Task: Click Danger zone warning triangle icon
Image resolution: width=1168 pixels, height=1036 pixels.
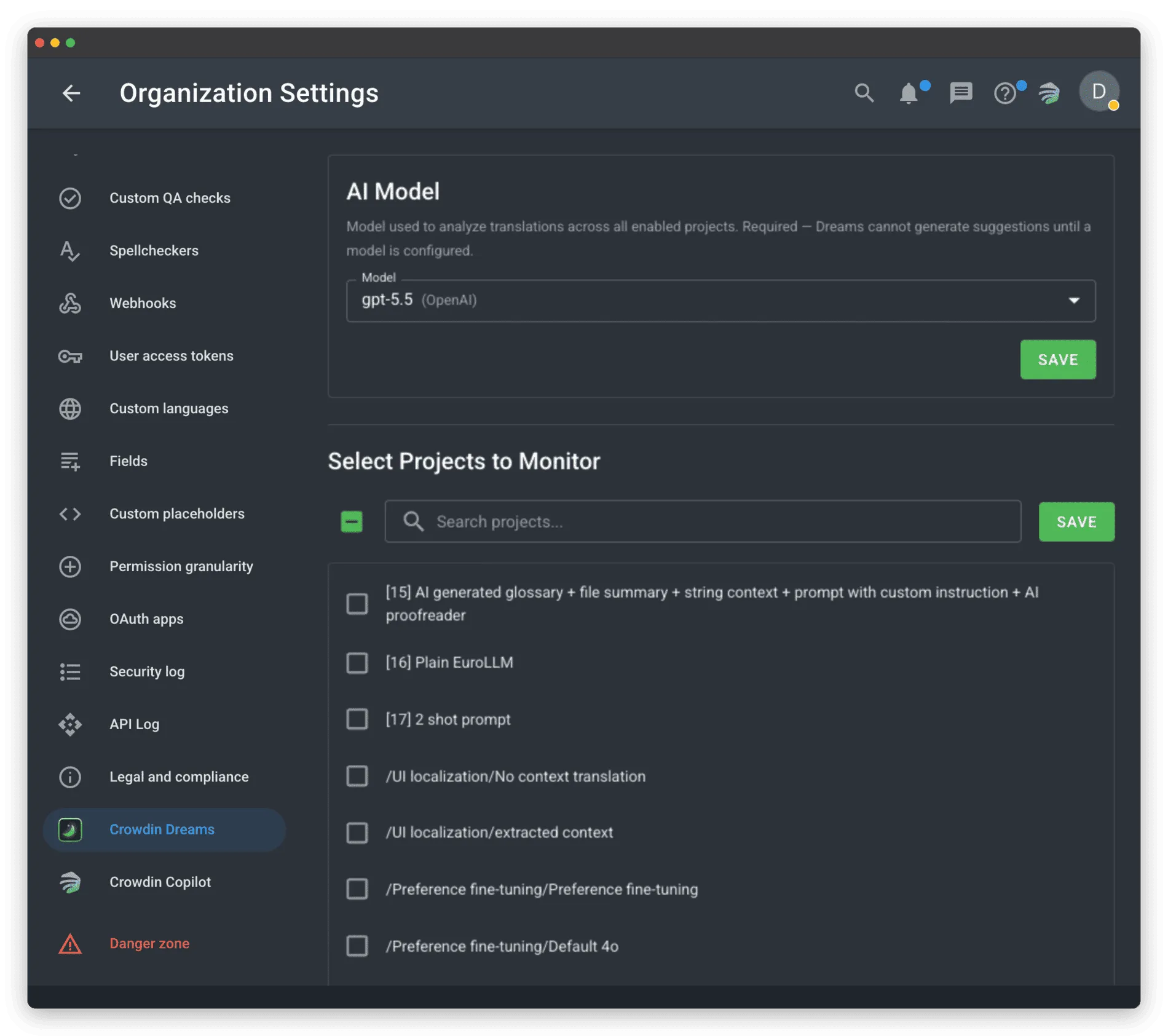Action: coord(70,943)
